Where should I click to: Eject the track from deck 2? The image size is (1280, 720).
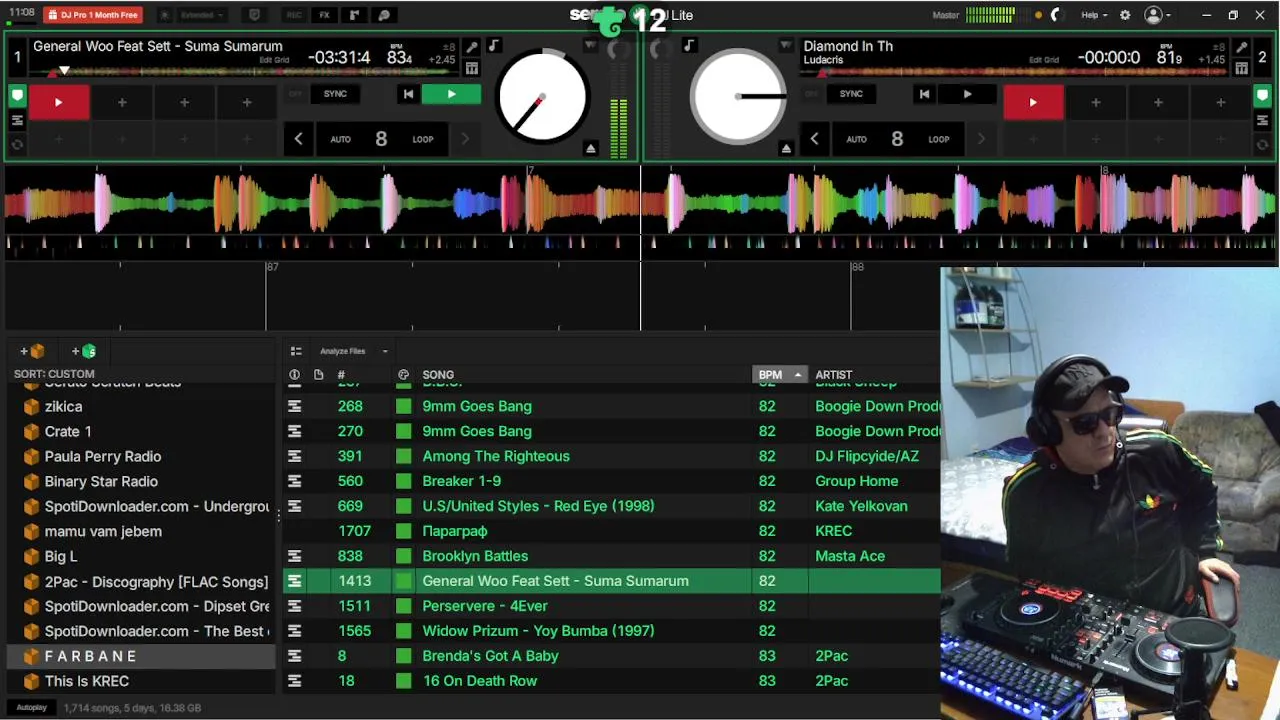[x=786, y=149]
